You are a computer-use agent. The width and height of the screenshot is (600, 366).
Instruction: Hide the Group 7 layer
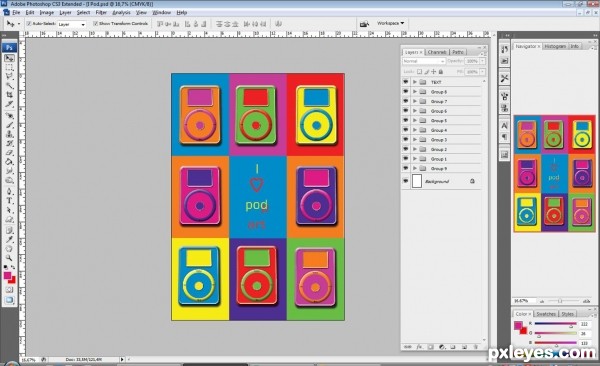pyautogui.click(x=406, y=101)
